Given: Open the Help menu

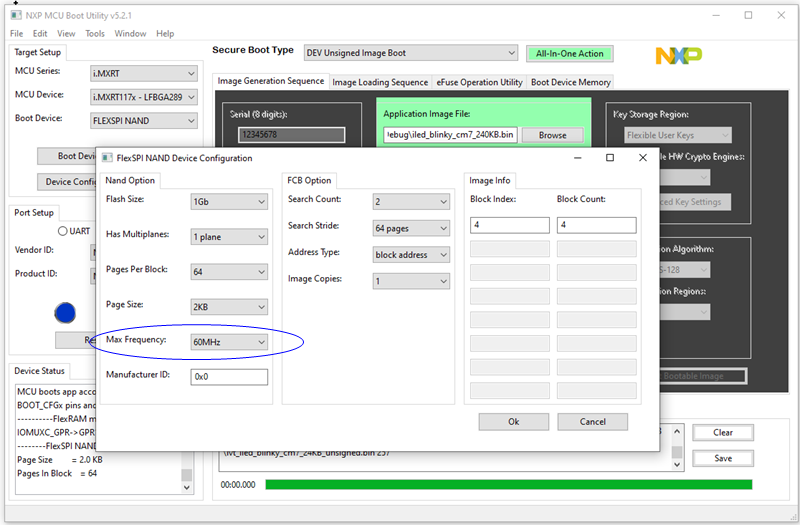Looking at the screenshot, I should click(x=165, y=34).
